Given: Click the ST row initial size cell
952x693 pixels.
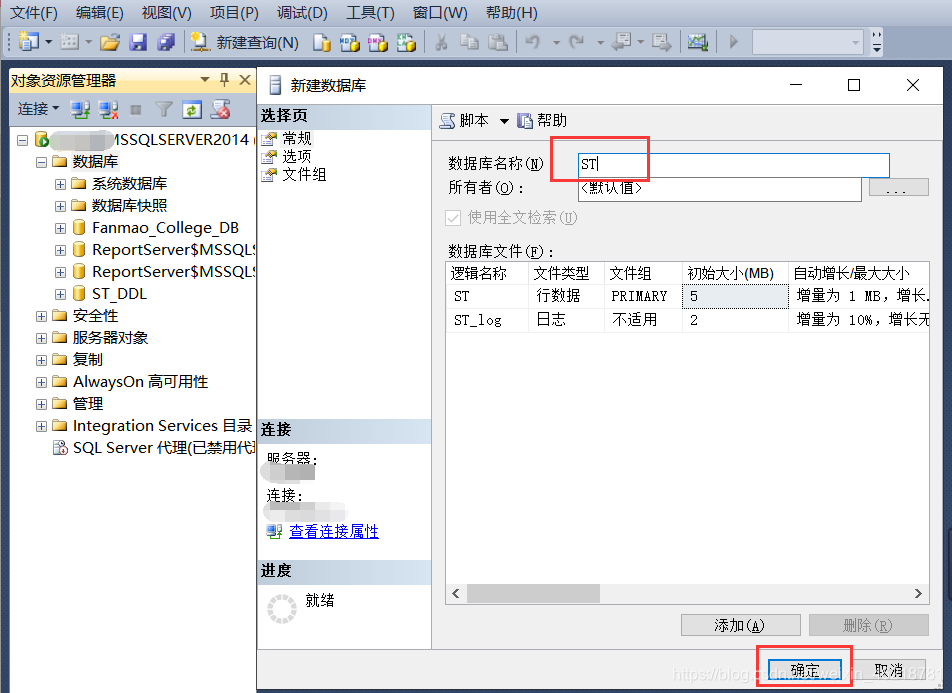Looking at the screenshot, I should pos(735,296).
